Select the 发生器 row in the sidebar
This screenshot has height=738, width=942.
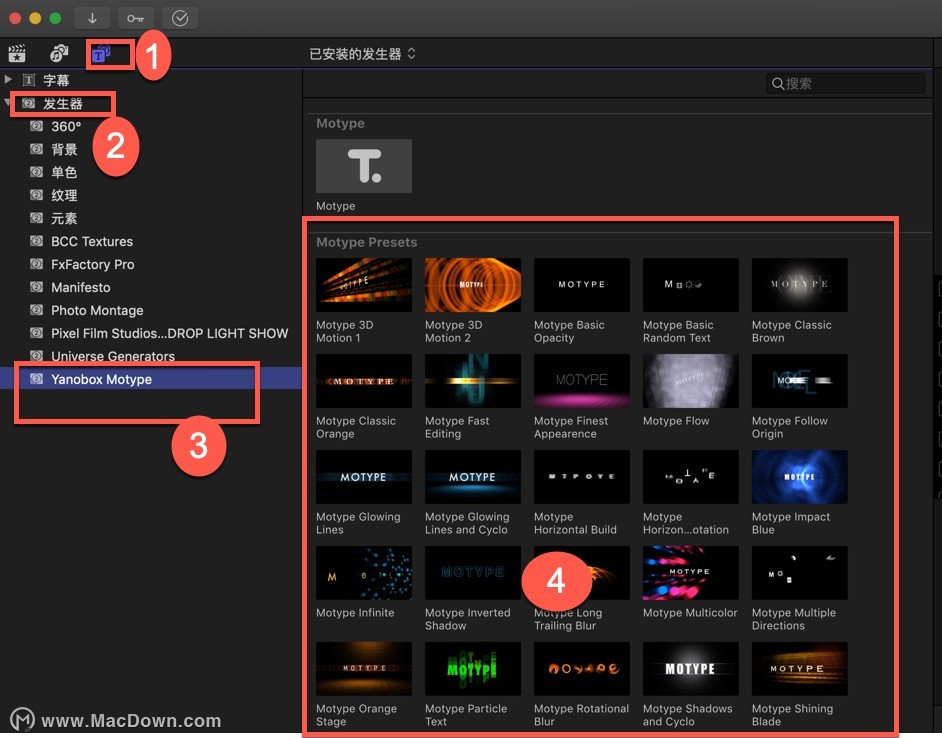(x=151, y=103)
